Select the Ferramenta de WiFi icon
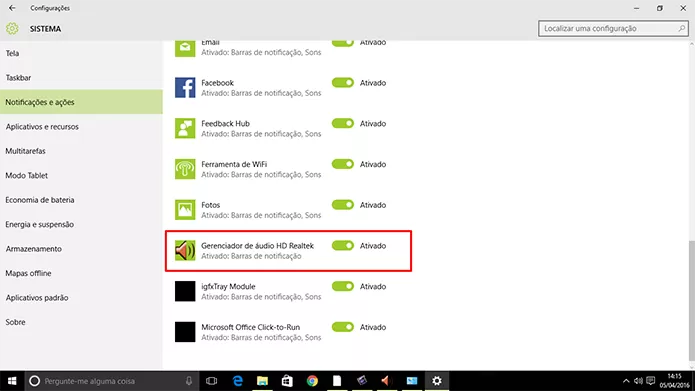Viewport: 695px width, 391px height. tap(185, 169)
